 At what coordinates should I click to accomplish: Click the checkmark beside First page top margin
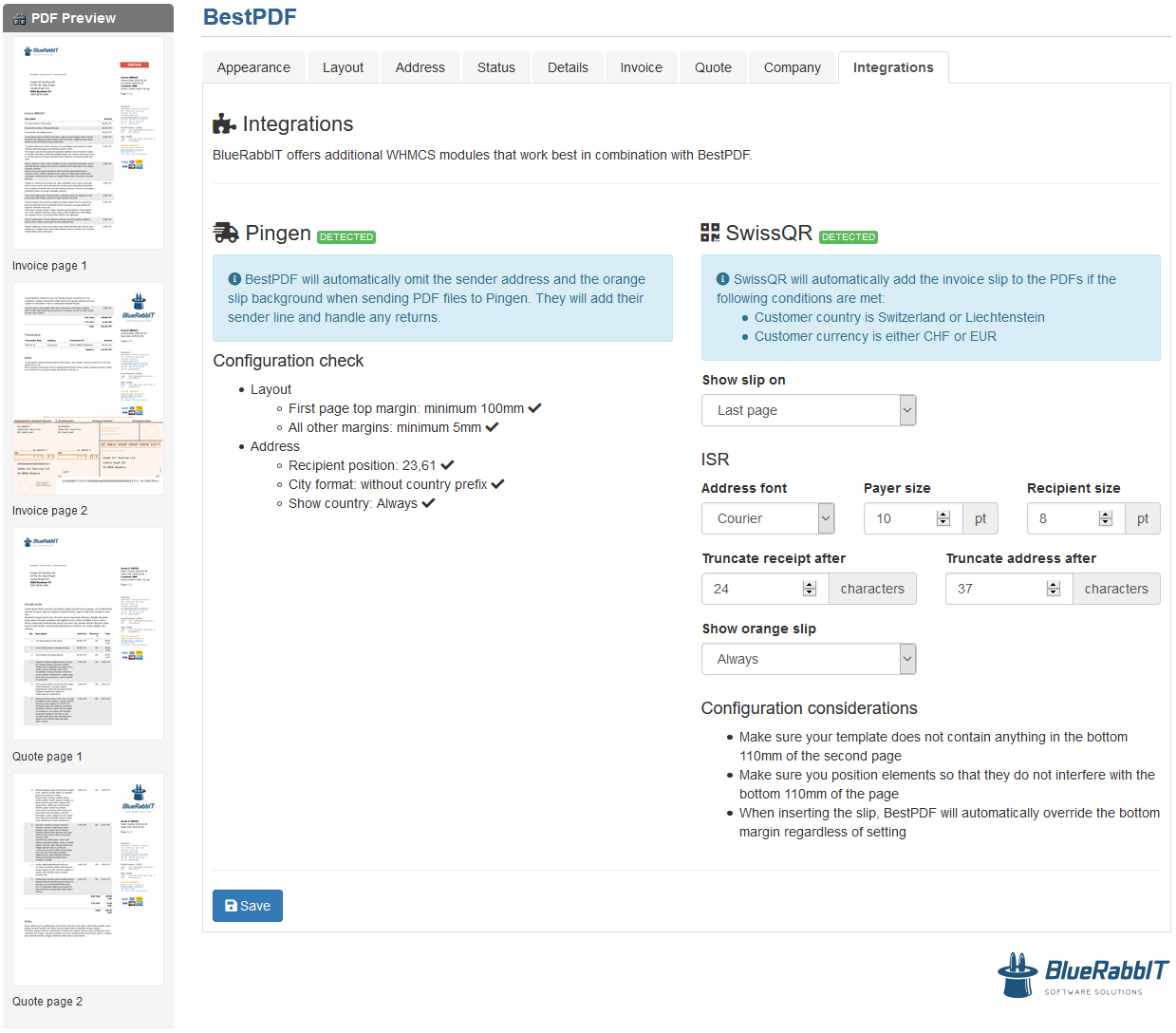pos(534,406)
